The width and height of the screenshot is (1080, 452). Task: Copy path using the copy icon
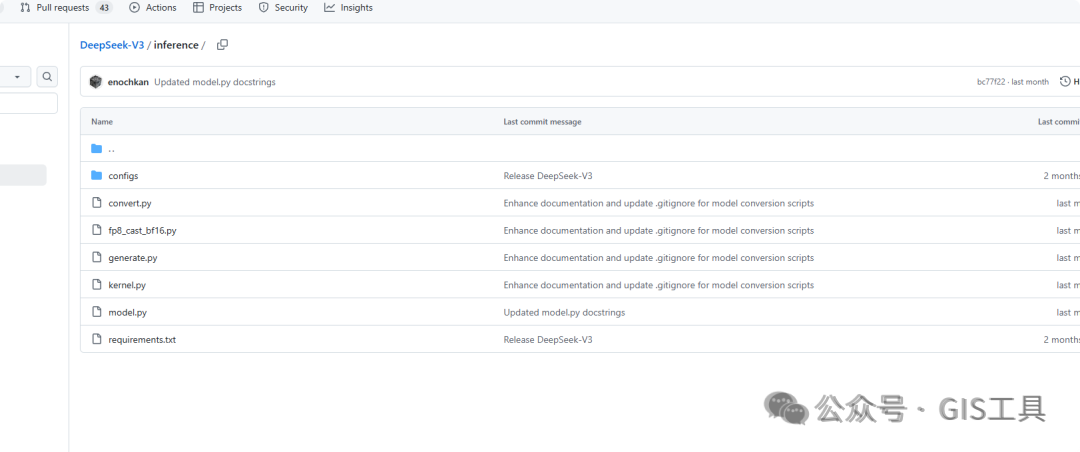tap(222, 45)
